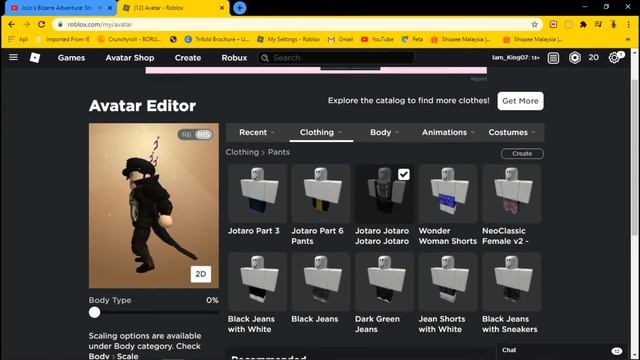This screenshot has width=640, height=360.
Task: Expand the Recent dropdown
Action: coord(257,132)
